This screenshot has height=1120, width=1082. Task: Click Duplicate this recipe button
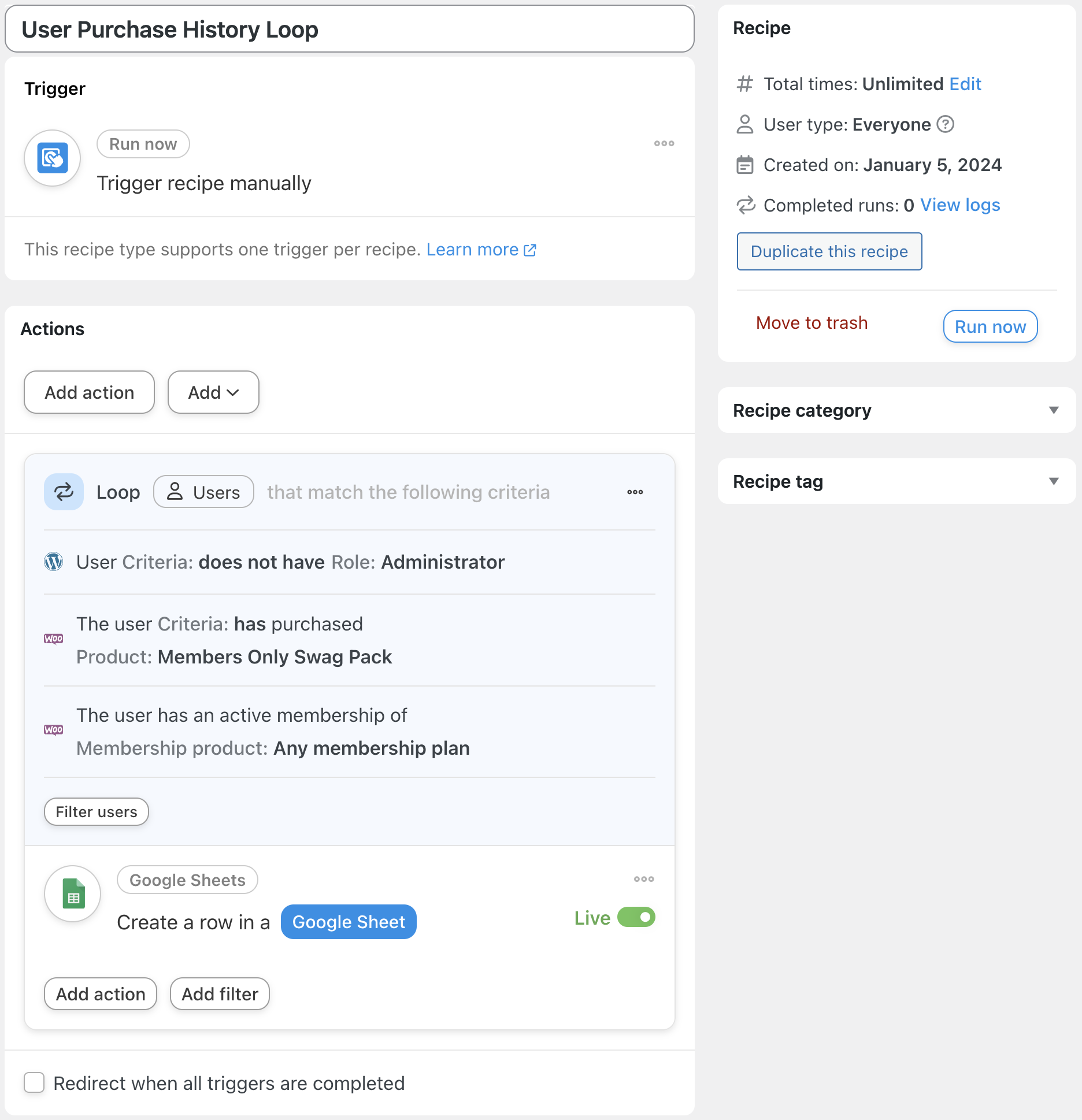[x=829, y=251]
